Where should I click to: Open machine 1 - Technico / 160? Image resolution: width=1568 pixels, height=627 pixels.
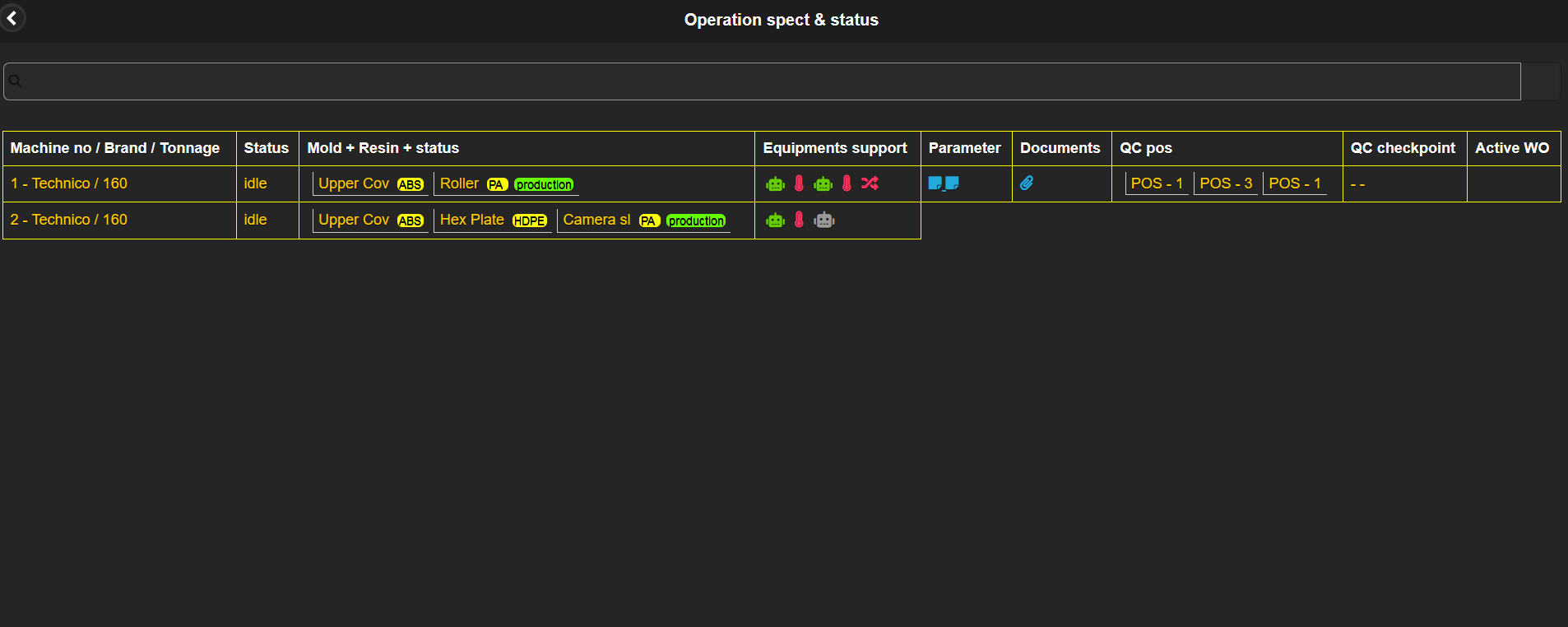[69, 183]
